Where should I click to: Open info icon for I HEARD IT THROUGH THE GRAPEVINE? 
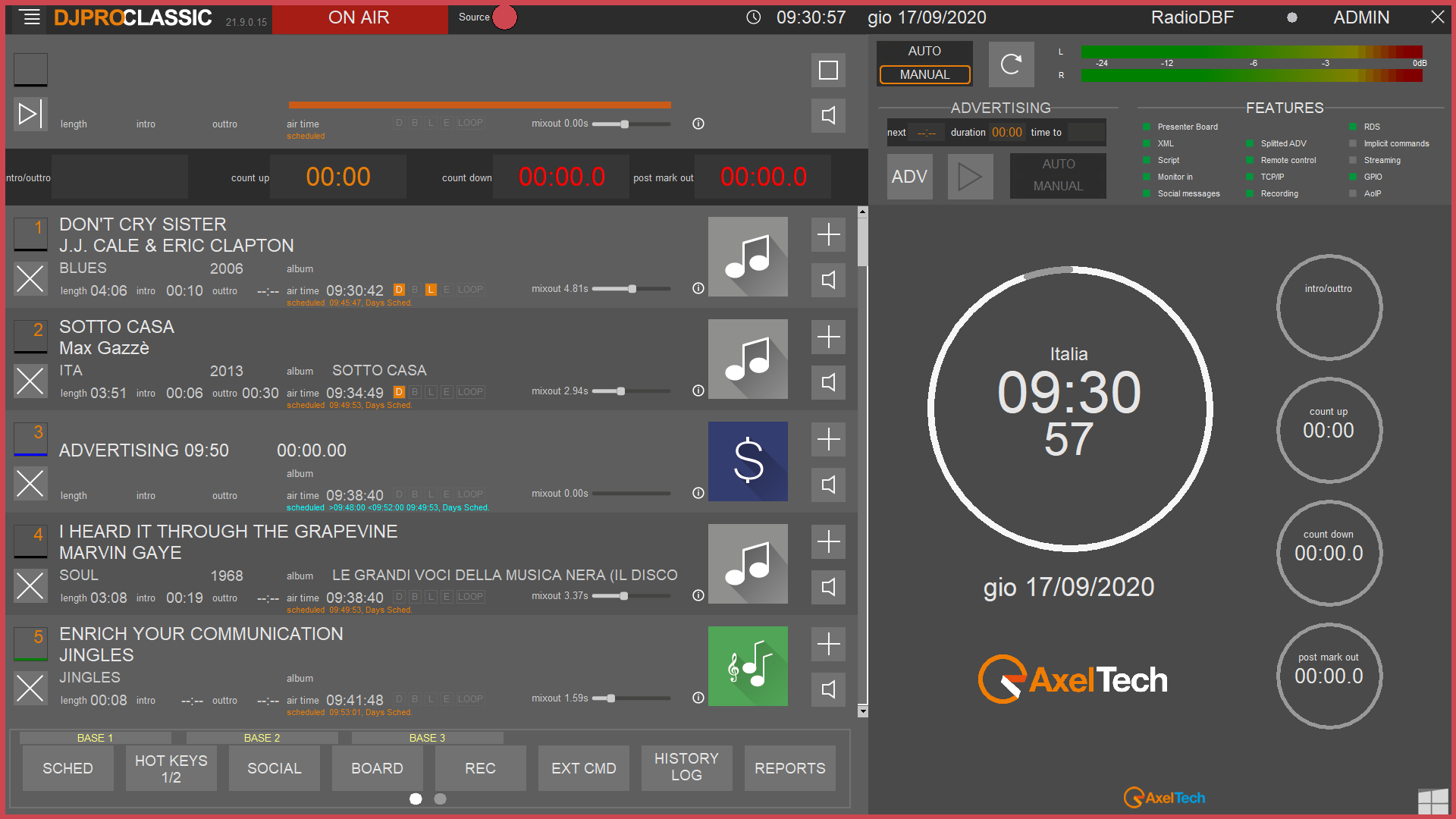(698, 595)
